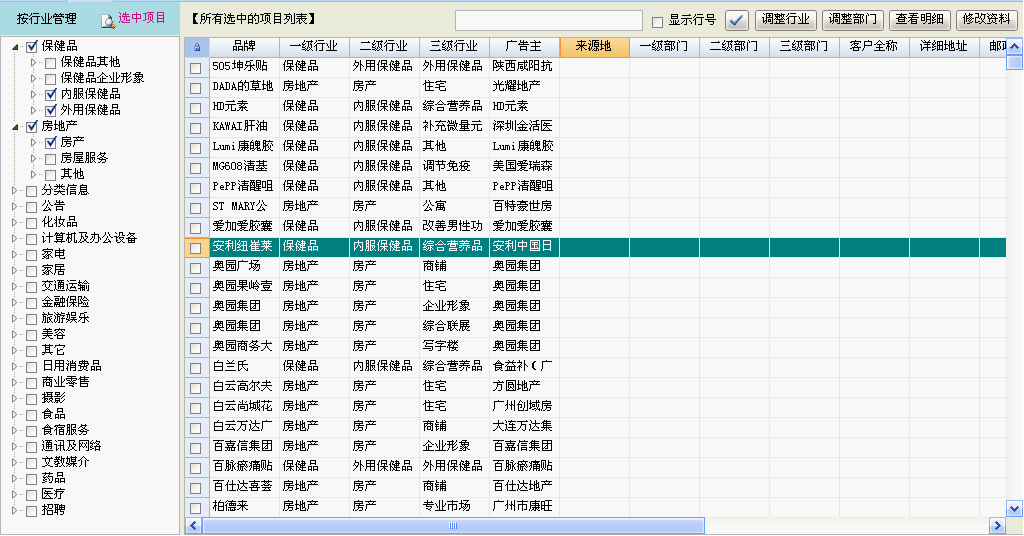The width and height of the screenshot is (1024, 536).
Task: Select the 交通运输 tree item
Action: (x=65, y=287)
